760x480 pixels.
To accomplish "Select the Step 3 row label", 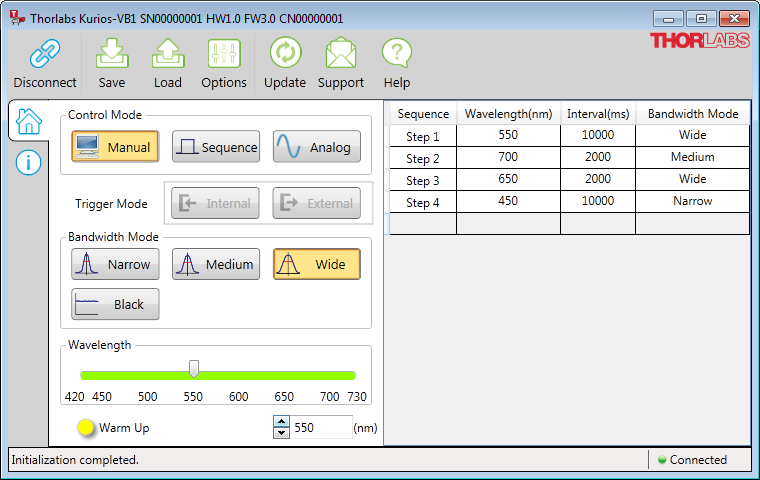I will 423,180.
